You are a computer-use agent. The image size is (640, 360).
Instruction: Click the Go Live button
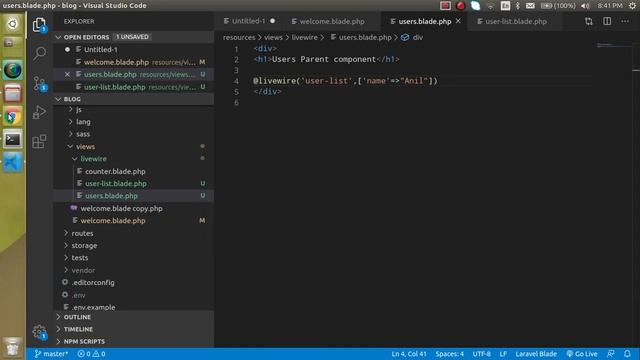point(582,354)
